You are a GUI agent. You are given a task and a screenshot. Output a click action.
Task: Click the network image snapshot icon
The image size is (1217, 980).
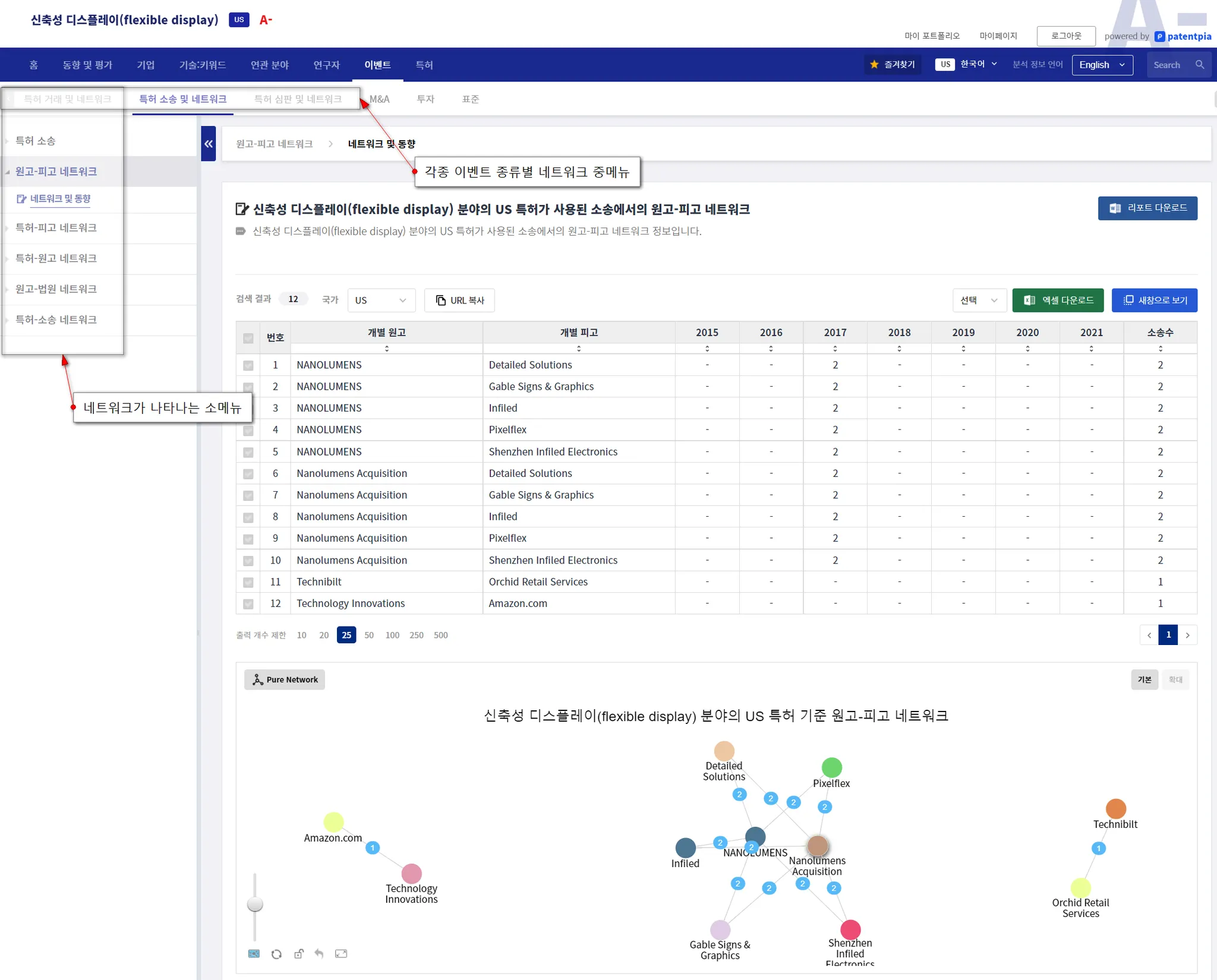[x=254, y=954]
